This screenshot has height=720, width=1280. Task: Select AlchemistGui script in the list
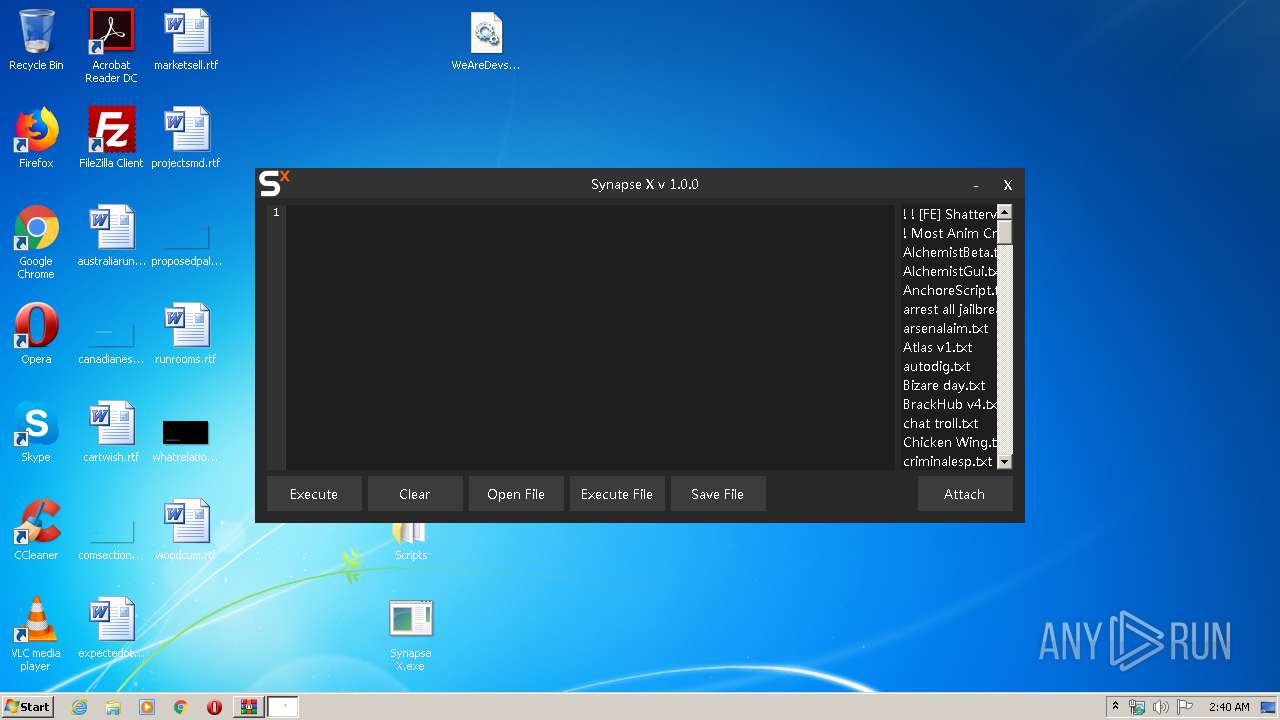(x=949, y=271)
